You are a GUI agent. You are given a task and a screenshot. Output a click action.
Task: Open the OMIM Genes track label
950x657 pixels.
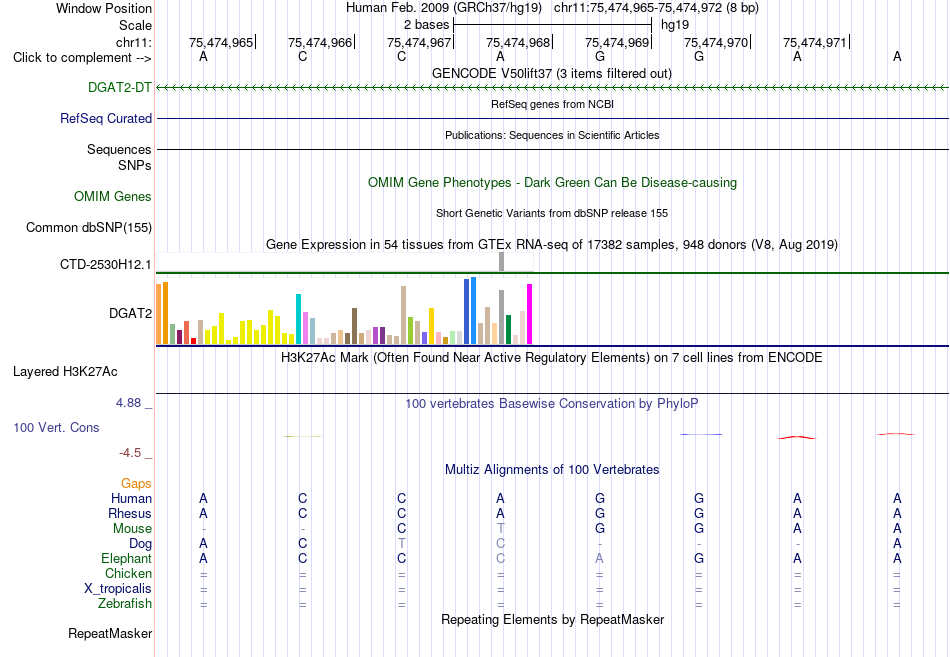pos(112,196)
